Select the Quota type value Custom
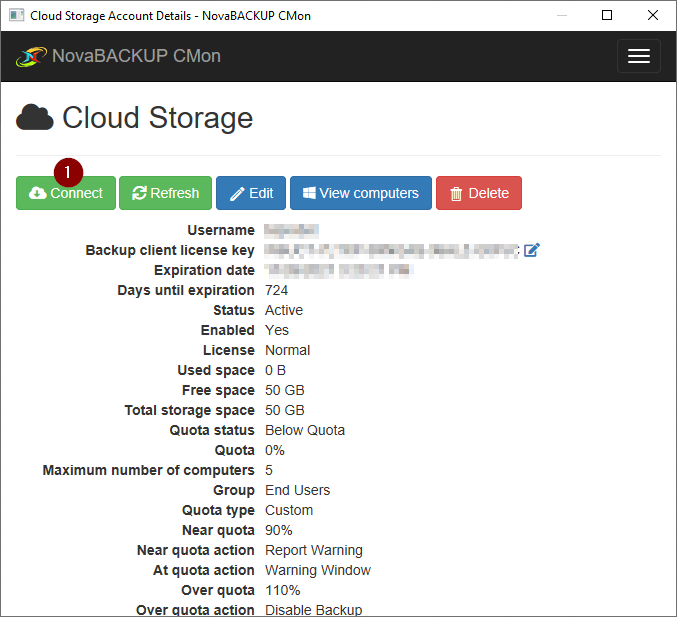The width and height of the screenshot is (677, 617). coord(289,510)
